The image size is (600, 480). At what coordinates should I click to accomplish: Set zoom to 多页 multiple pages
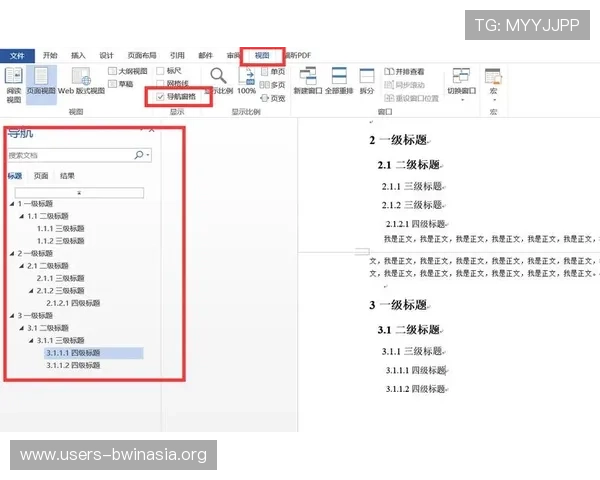[x=272, y=85]
